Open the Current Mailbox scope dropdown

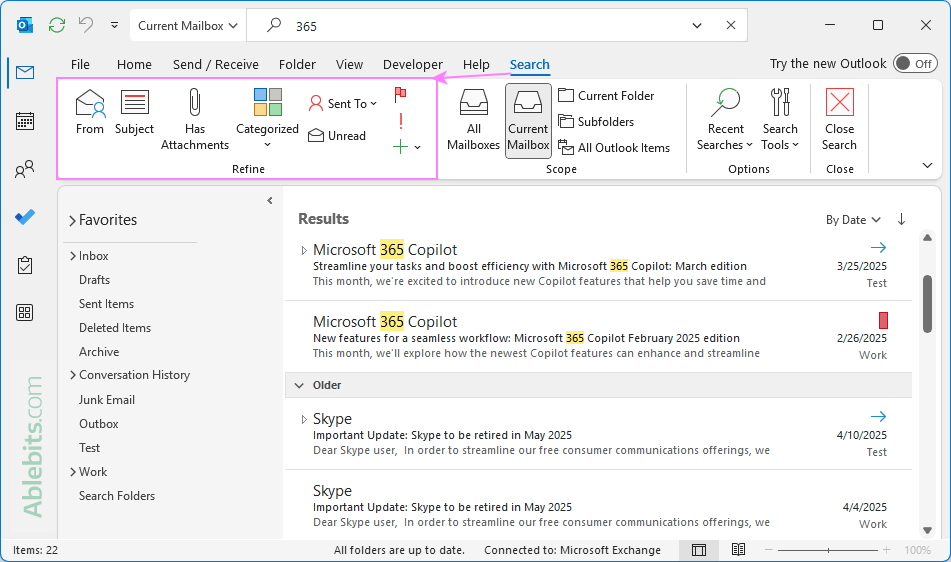[189, 25]
